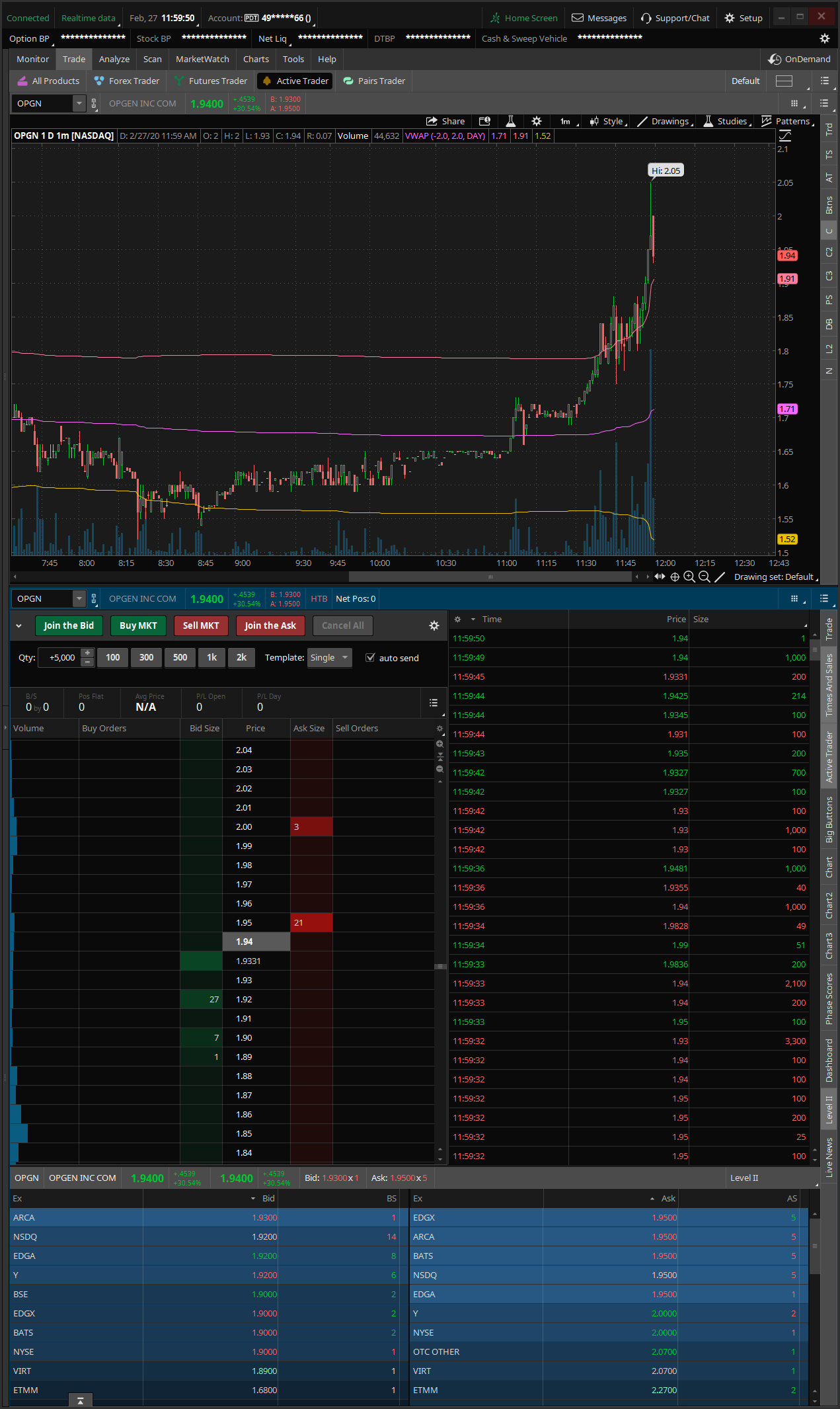This screenshot has width=840, height=1409.
Task: Open the chart Style menu
Action: pos(607,121)
